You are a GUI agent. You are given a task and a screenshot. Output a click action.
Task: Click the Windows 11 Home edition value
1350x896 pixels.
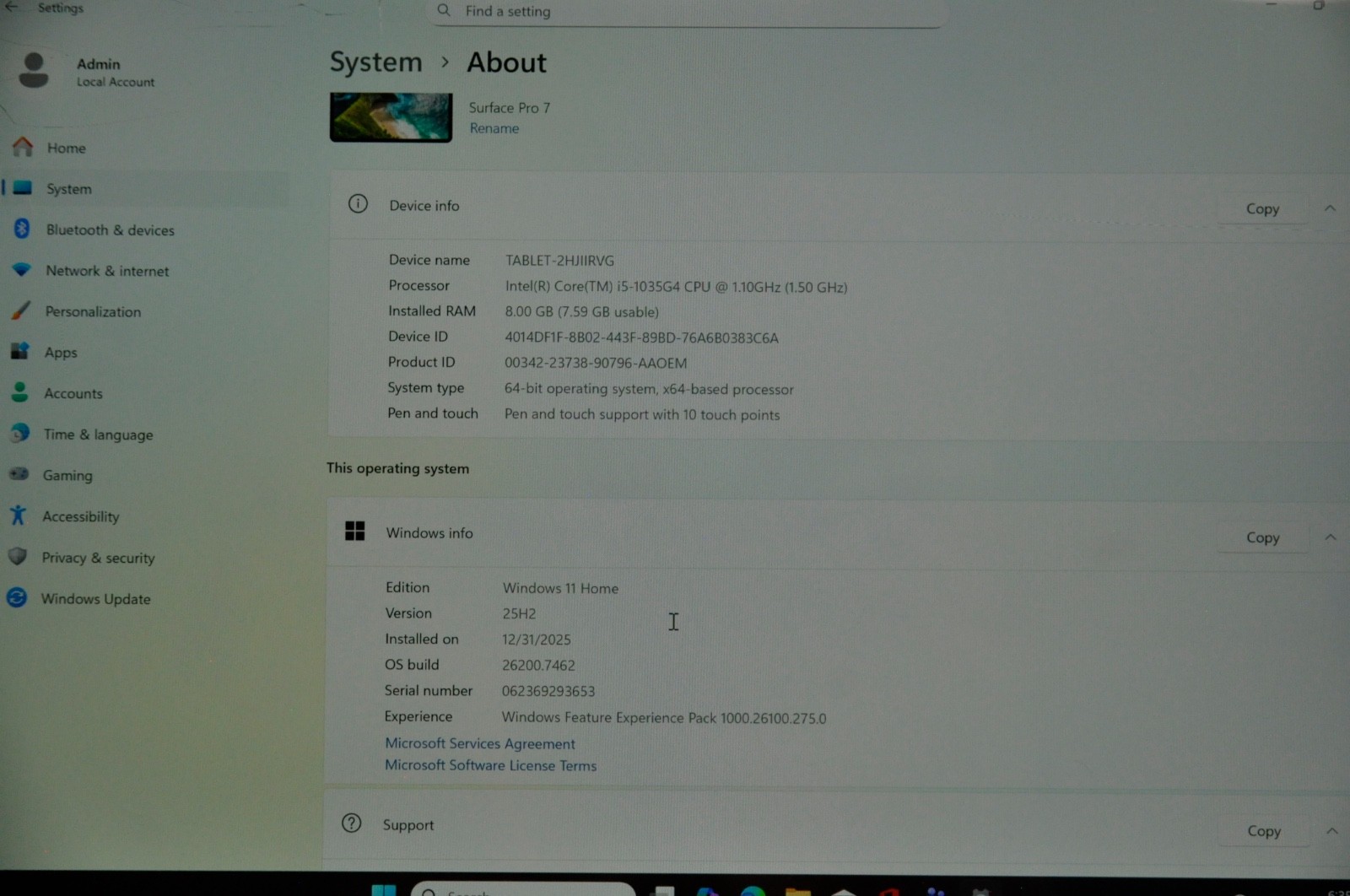pos(560,588)
